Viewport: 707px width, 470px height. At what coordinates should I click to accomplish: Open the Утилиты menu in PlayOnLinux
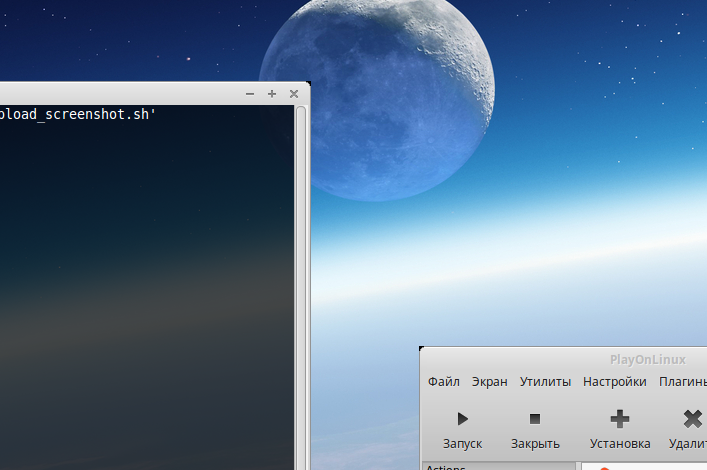click(545, 382)
